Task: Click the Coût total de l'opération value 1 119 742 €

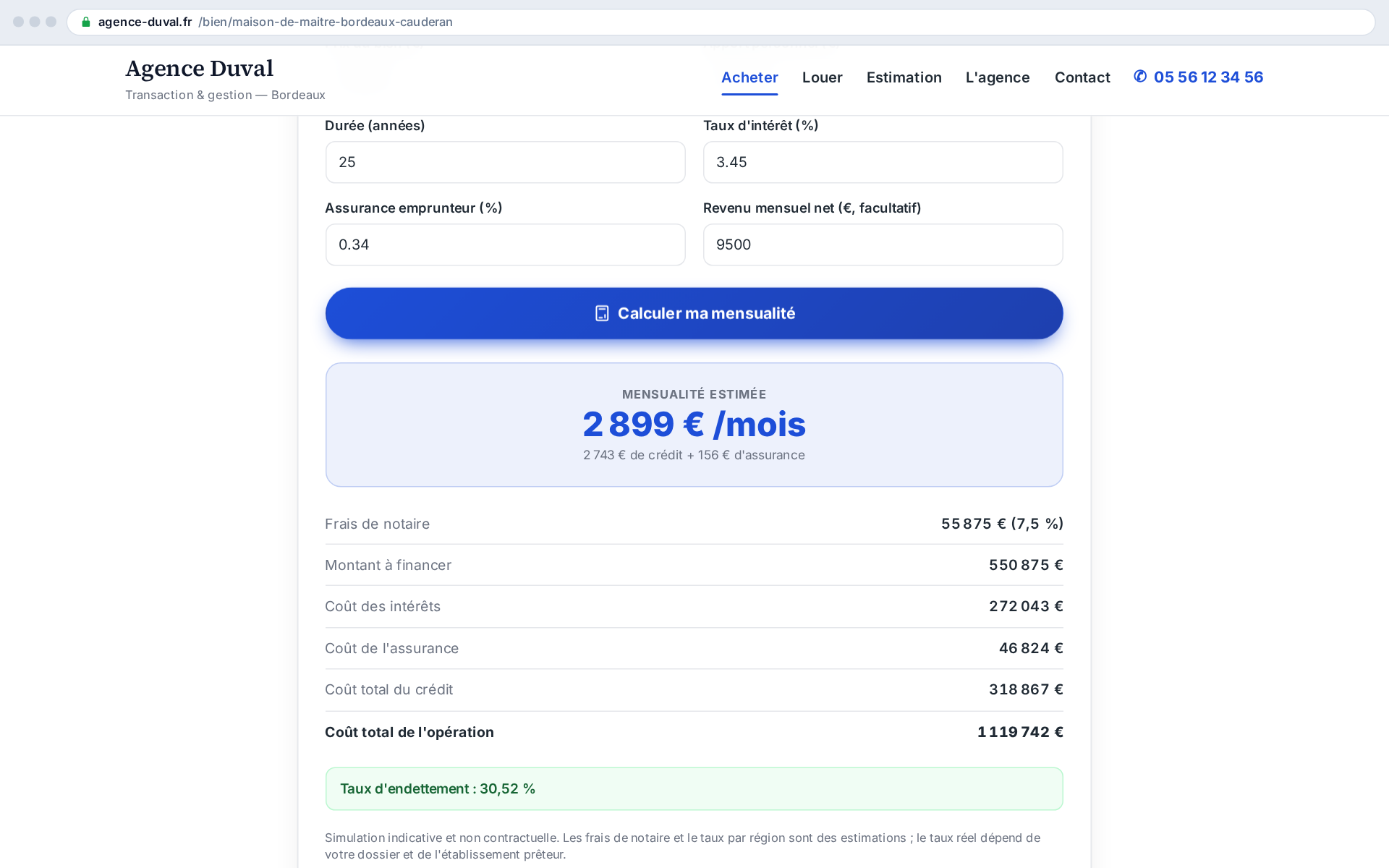Action: coord(1020,732)
